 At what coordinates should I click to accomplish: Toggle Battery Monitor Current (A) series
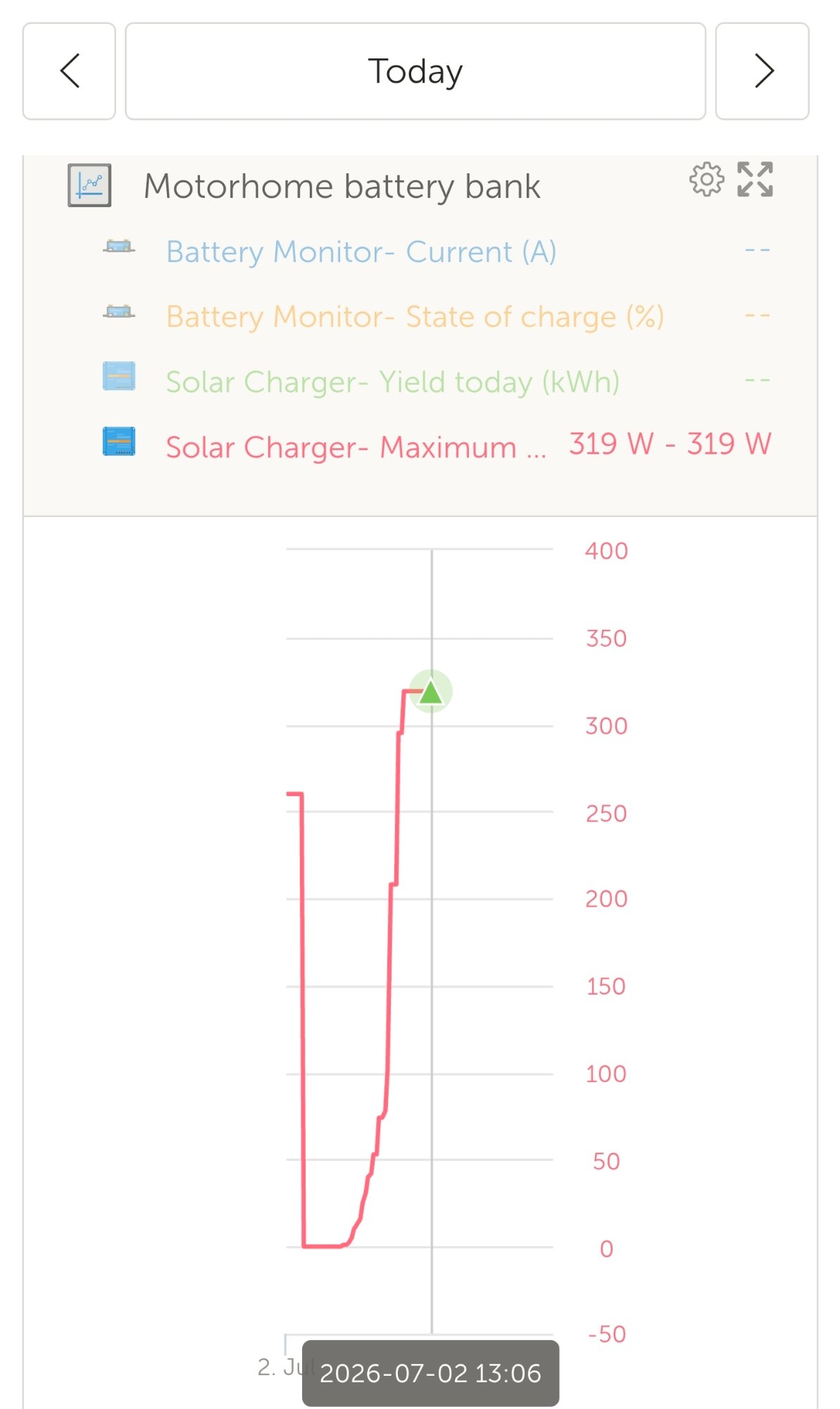point(361,252)
